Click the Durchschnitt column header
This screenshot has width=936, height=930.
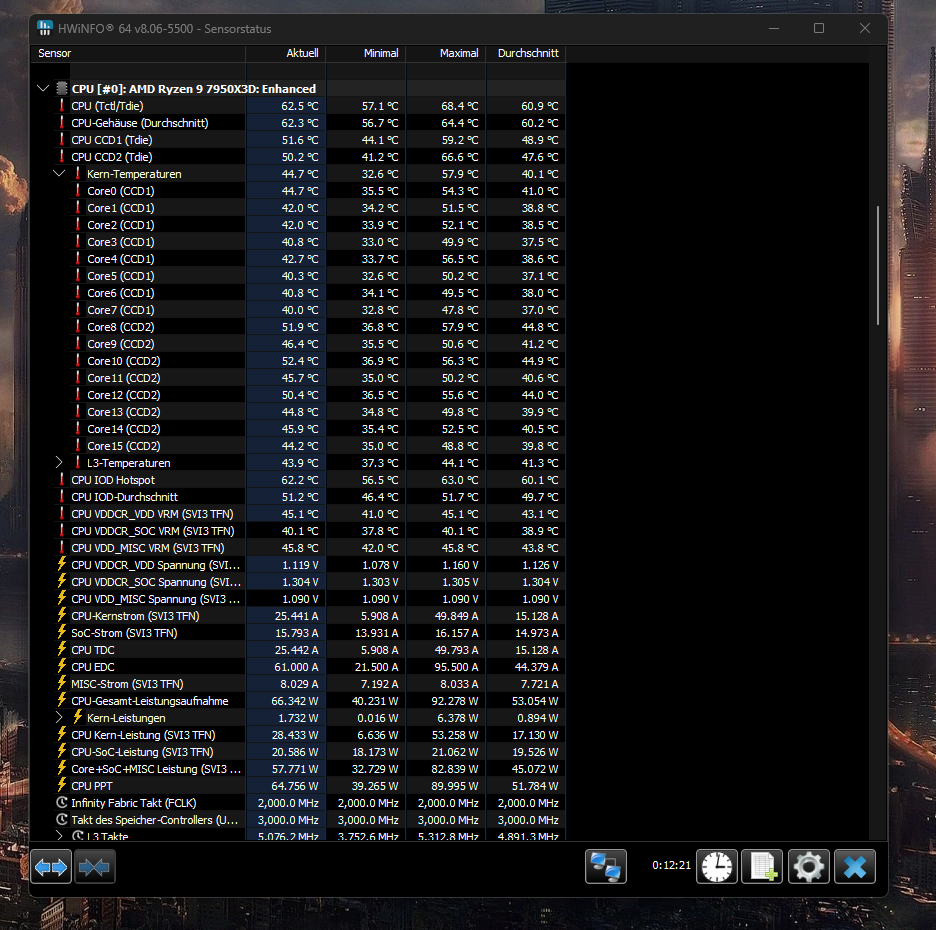[526, 53]
